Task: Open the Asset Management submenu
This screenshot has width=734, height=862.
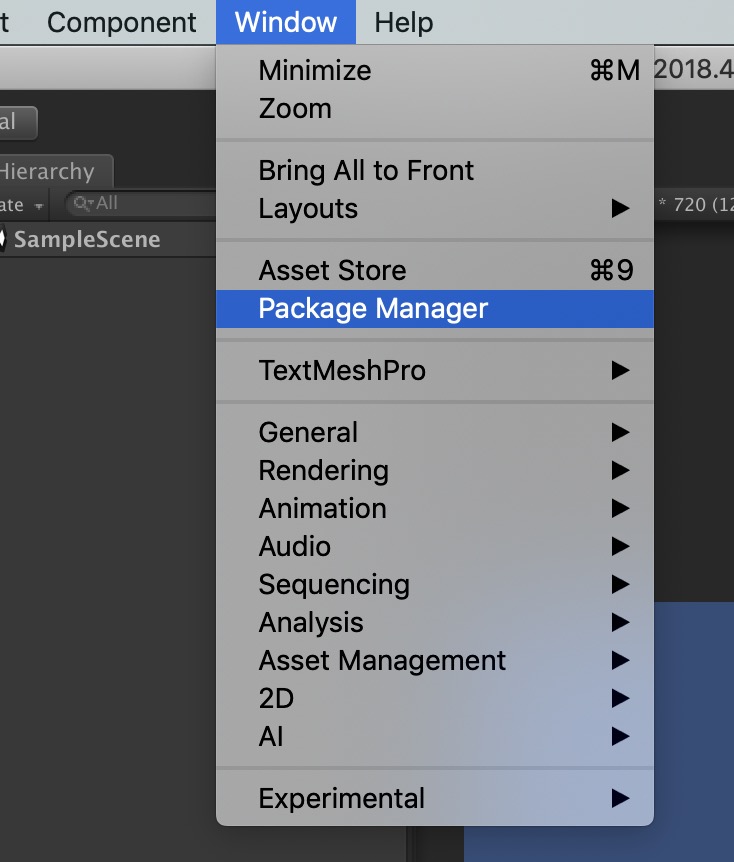Action: (x=382, y=660)
